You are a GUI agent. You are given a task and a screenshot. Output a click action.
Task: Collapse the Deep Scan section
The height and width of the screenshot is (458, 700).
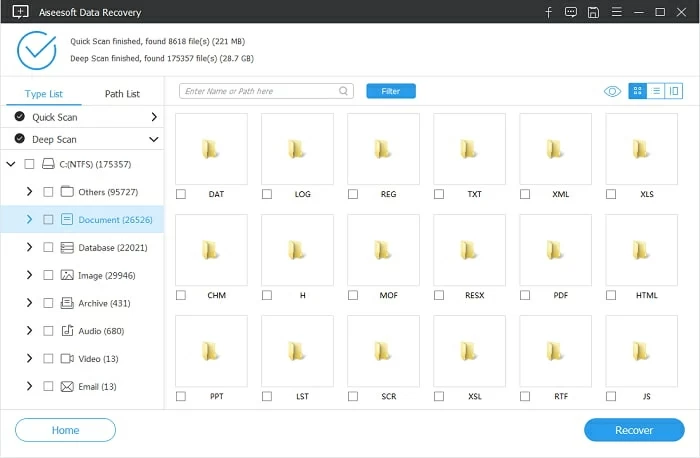click(154, 140)
